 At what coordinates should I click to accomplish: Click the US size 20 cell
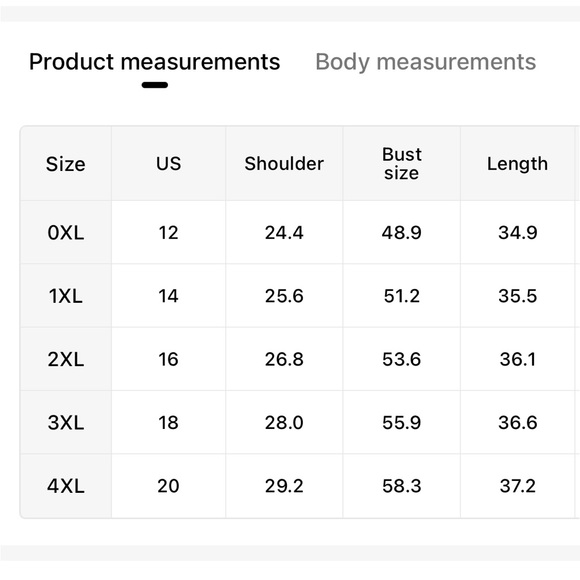(169, 486)
